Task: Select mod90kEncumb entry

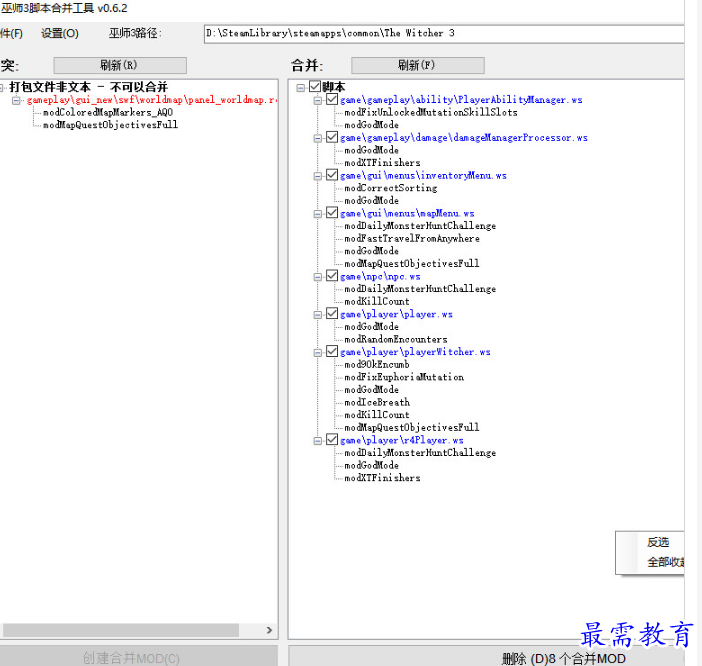Action: pos(377,365)
